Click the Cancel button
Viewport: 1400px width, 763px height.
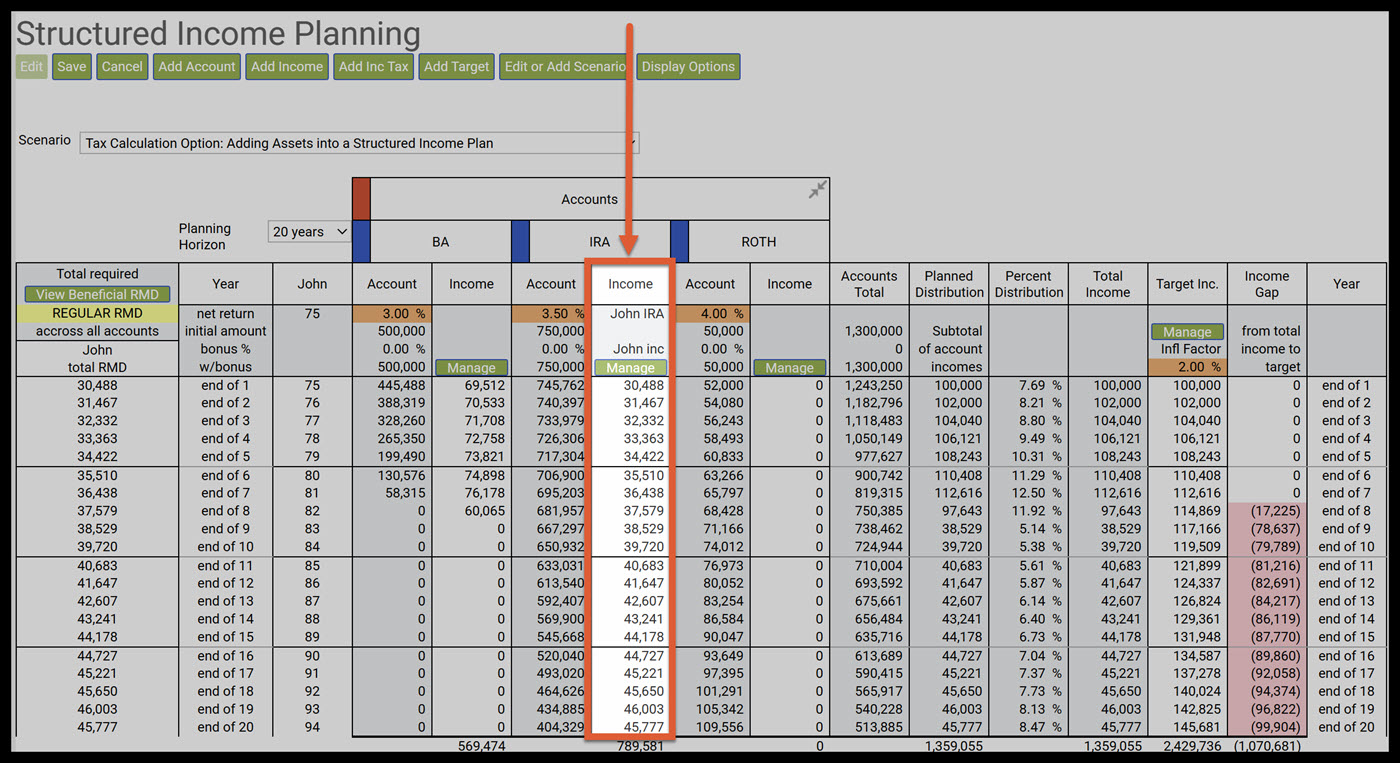point(122,67)
